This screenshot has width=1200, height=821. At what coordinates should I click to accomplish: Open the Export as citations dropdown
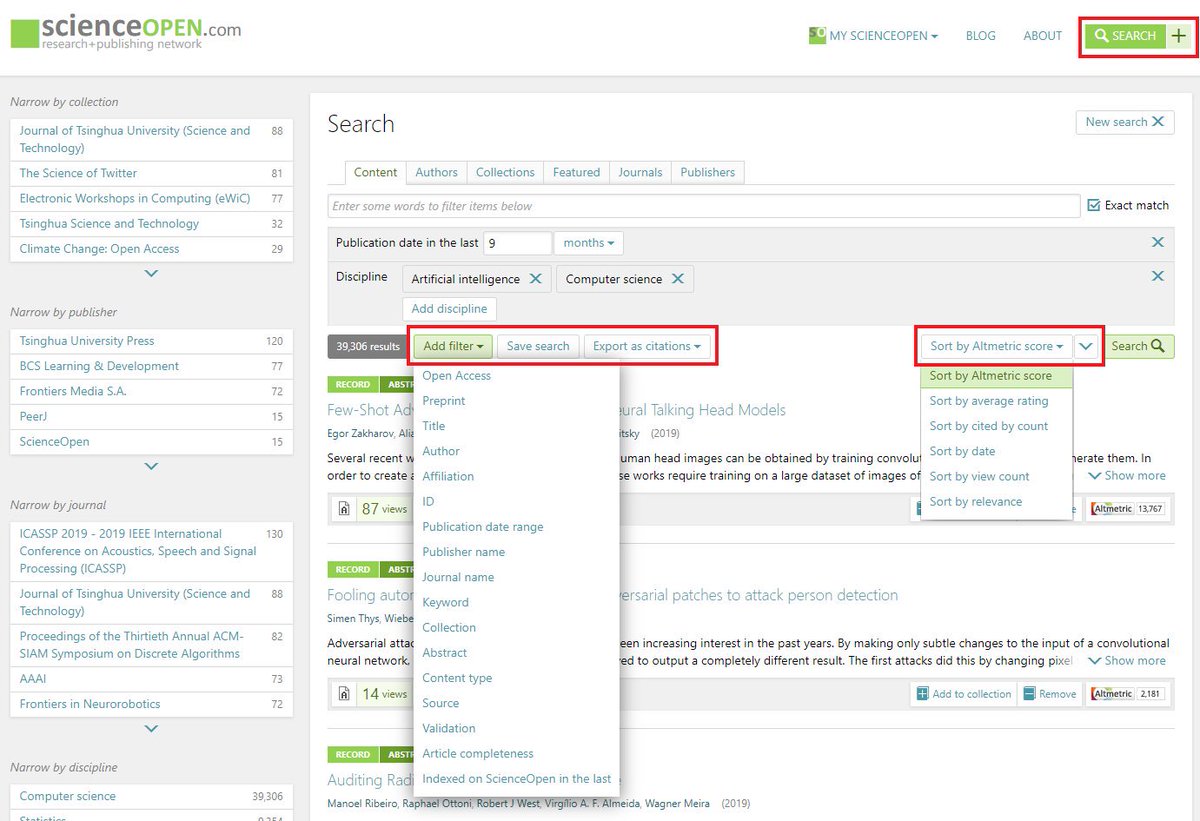pyautogui.click(x=647, y=346)
